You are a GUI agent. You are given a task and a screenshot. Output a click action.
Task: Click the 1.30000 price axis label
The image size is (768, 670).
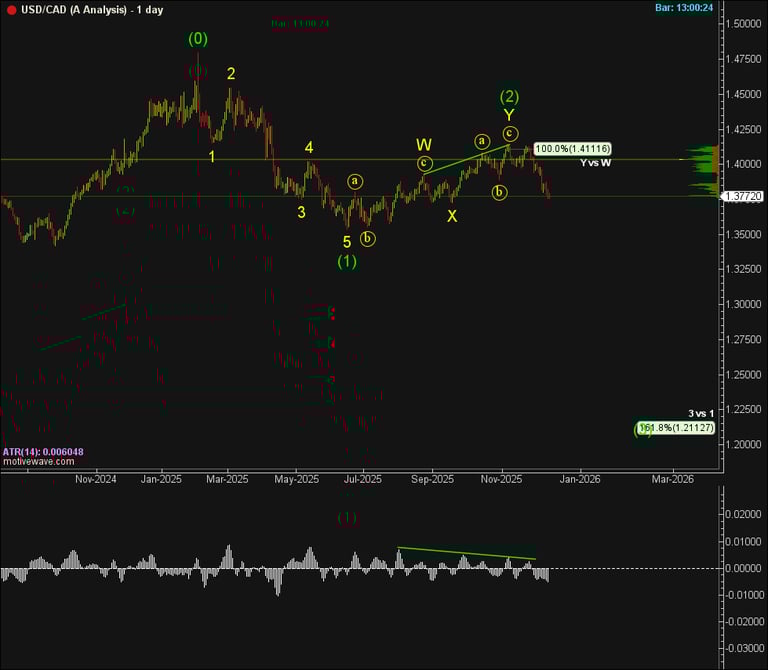point(744,304)
